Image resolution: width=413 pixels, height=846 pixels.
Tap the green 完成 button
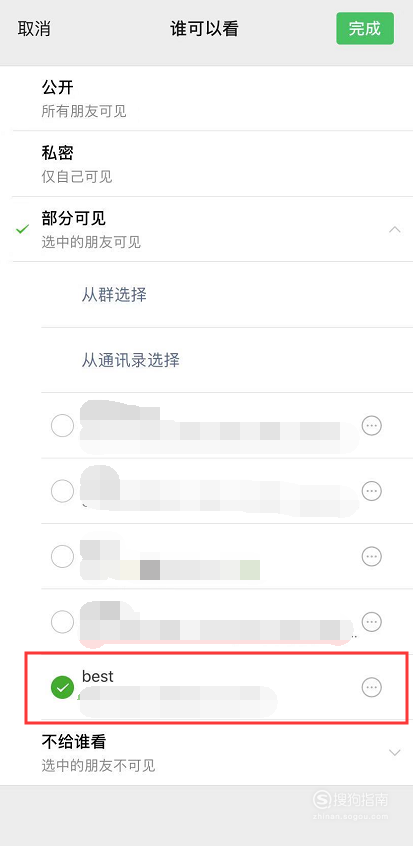click(365, 29)
